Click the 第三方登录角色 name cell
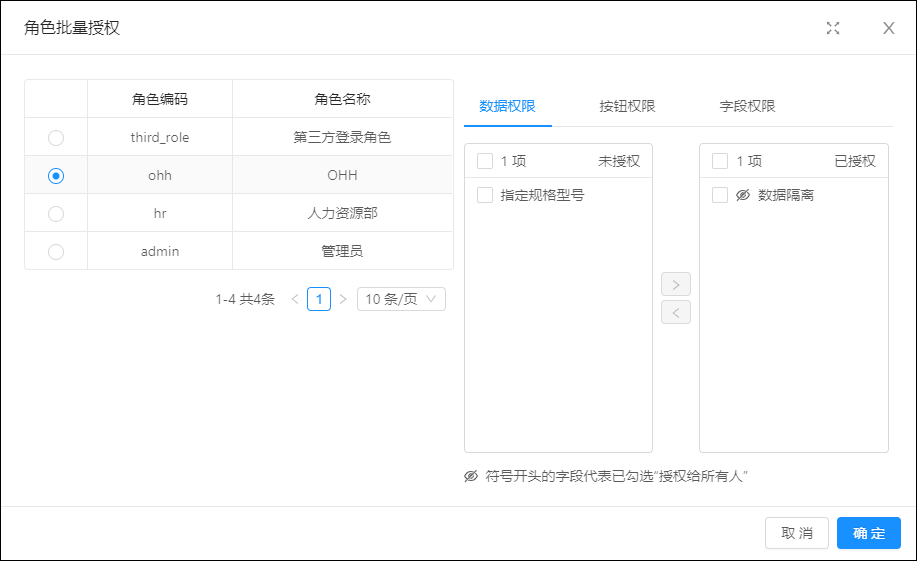The image size is (917, 561). (x=342, y=137)
